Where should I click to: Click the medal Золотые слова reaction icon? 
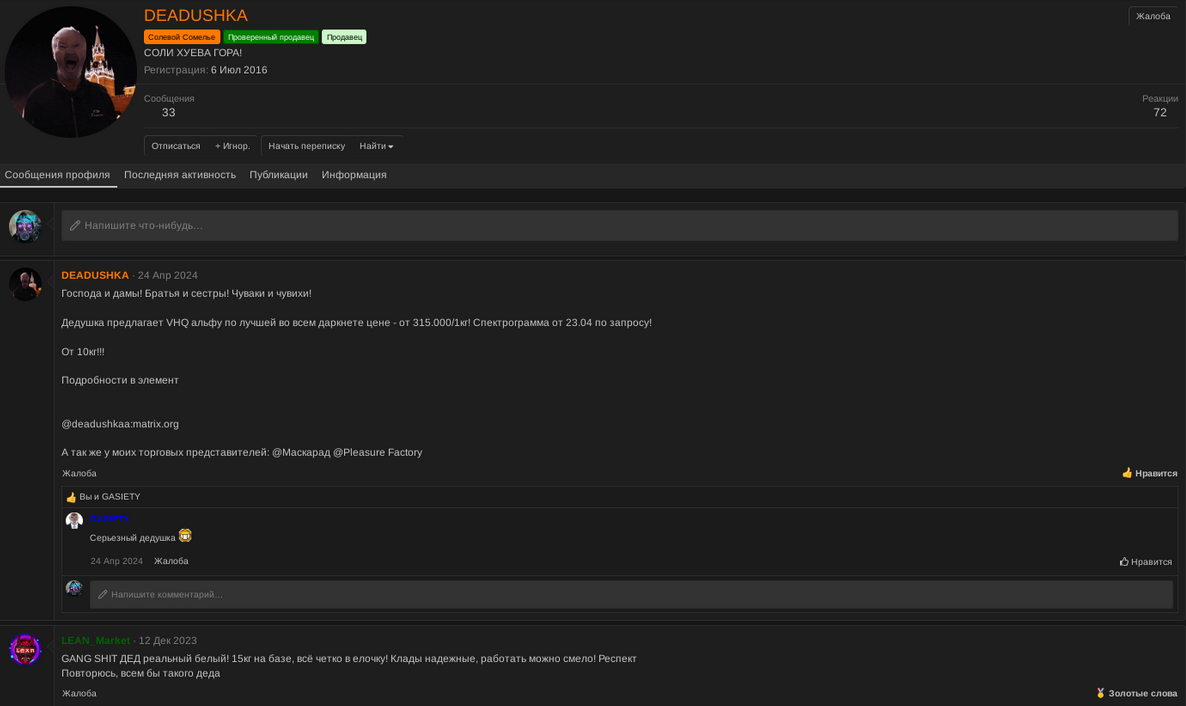[1100, 693]
